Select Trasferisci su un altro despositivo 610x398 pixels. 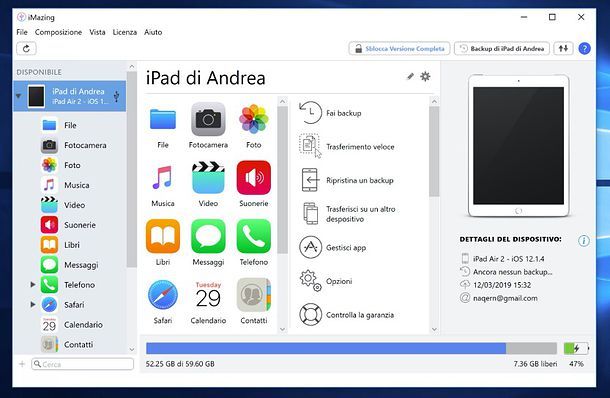click(348, 214)
